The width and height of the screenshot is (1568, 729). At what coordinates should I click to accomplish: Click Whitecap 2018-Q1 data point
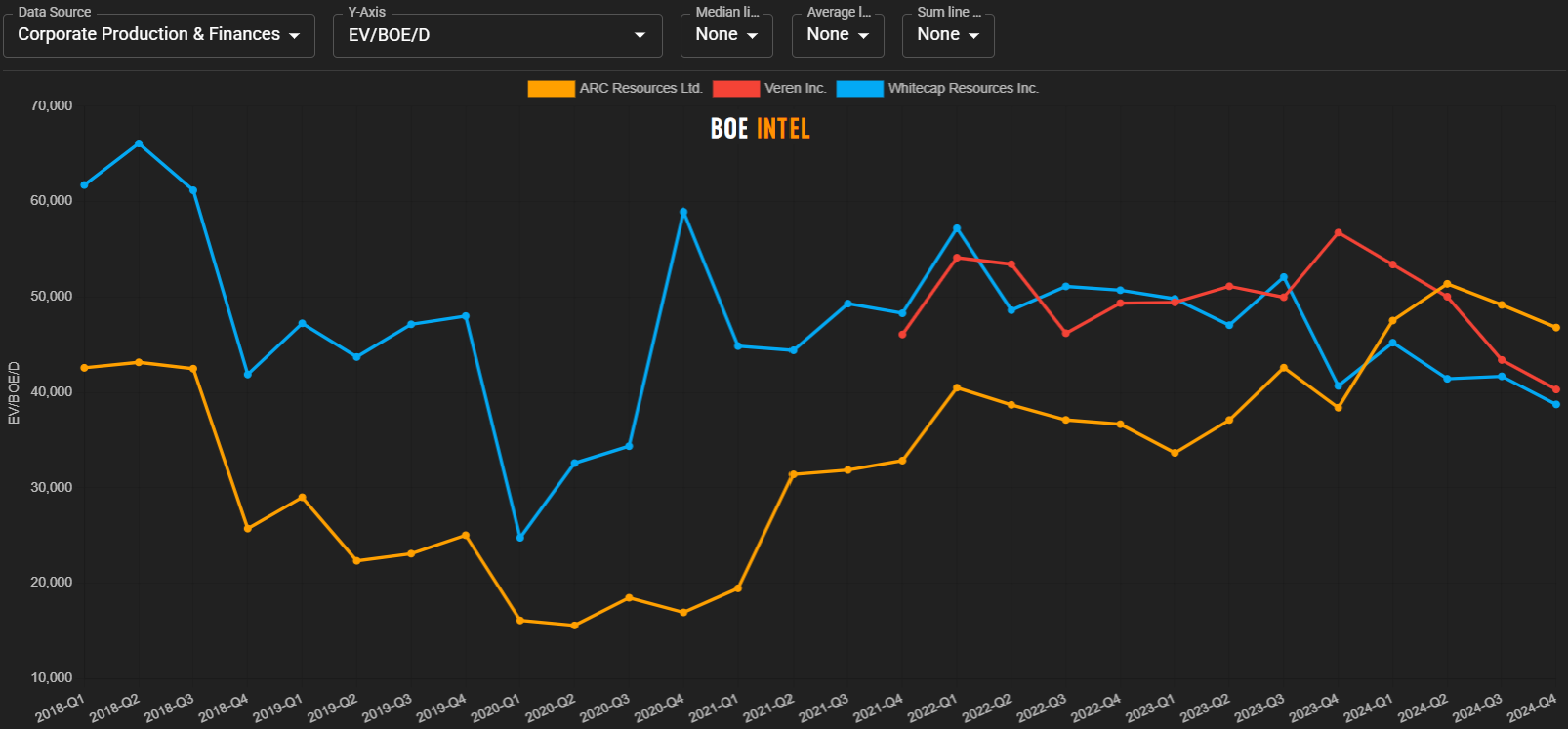[x=84, y=184]
